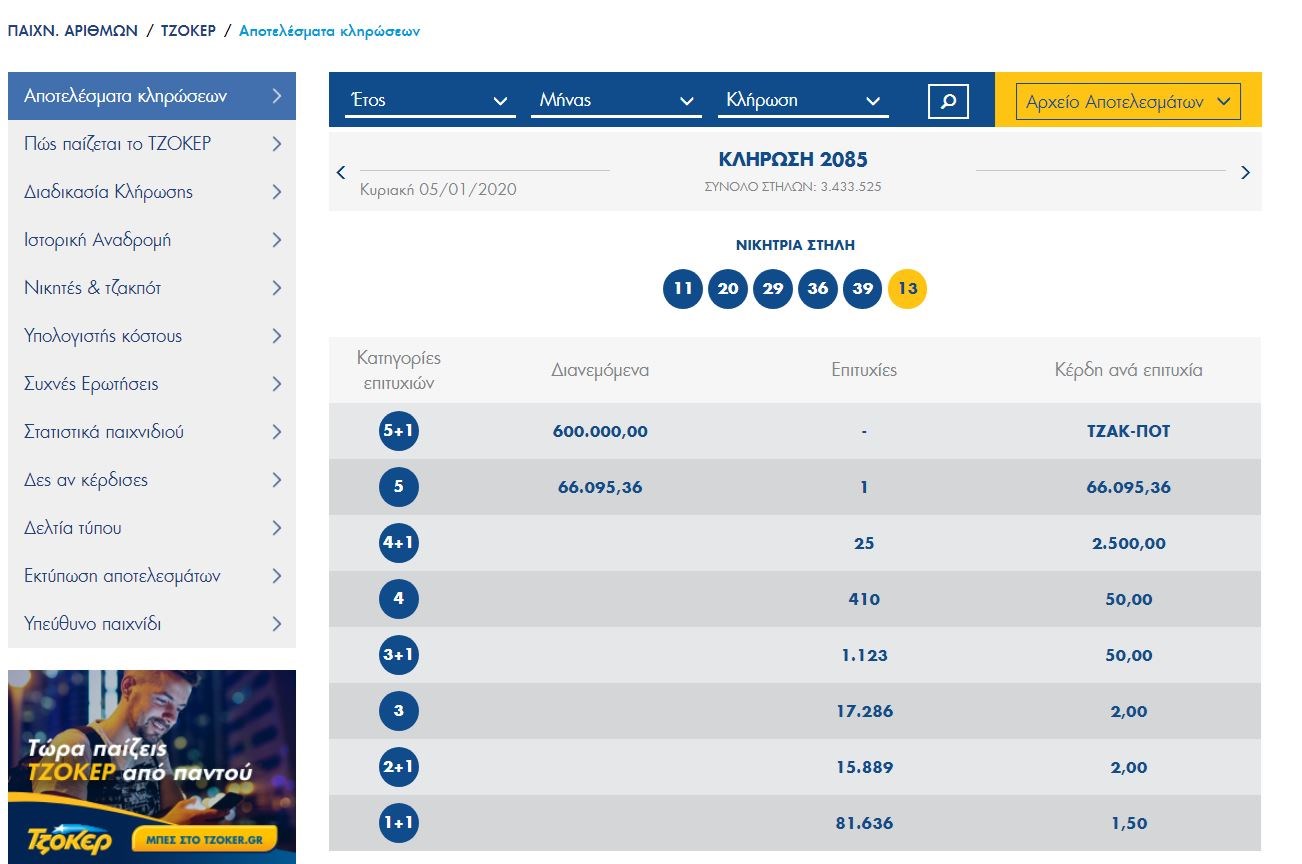Click Διανεμόμενα column header
The image size is (1302, 864).
coord(600,370)
